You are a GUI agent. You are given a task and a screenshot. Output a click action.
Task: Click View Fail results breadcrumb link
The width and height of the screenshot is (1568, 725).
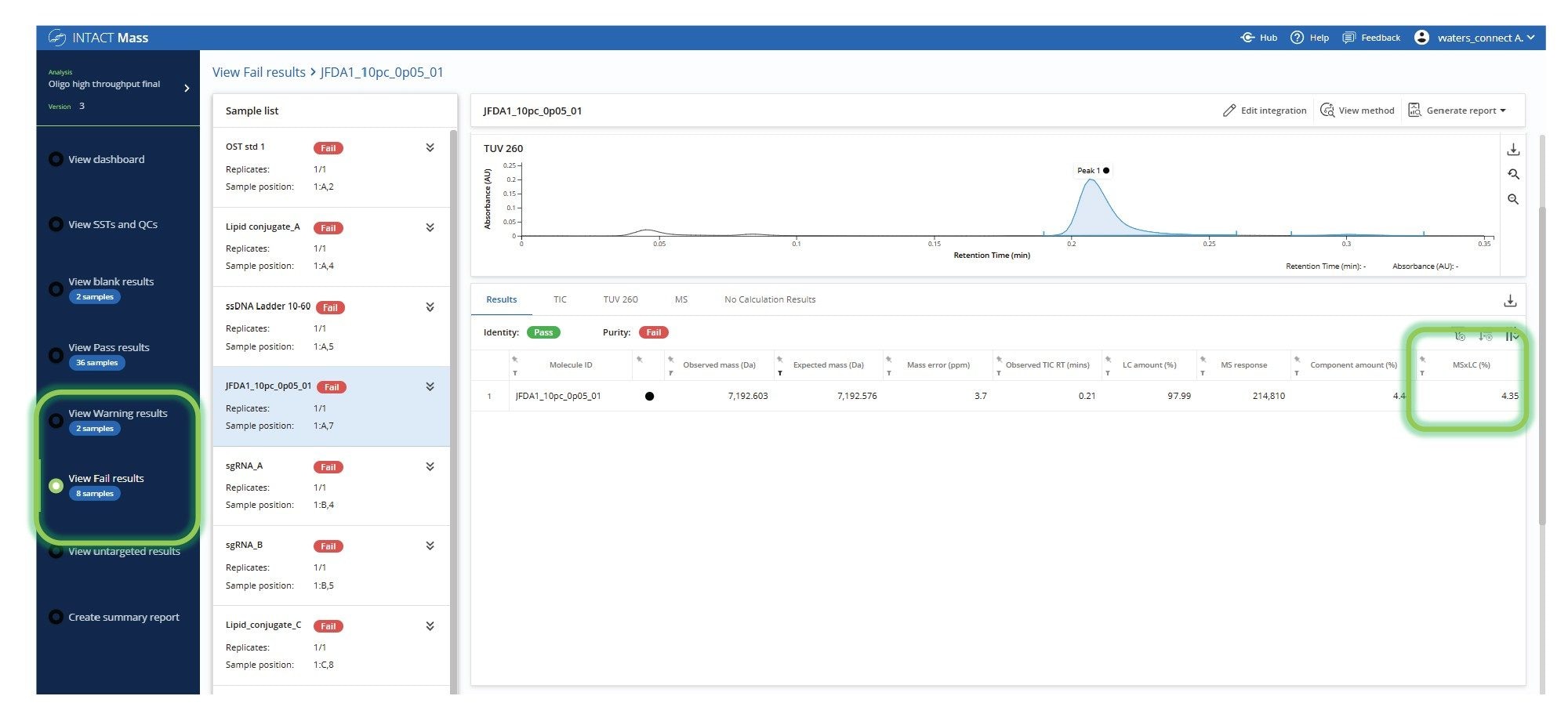[x=259, y=72]
